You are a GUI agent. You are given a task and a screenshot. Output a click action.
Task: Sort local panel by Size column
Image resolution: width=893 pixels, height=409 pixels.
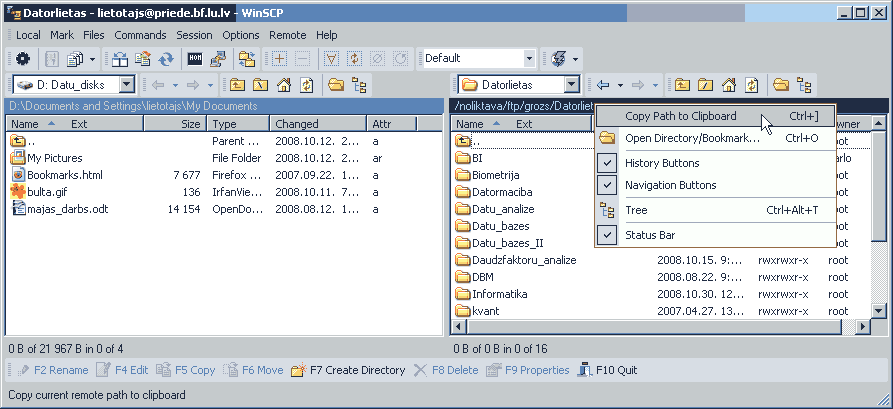(x=175, y=124)
